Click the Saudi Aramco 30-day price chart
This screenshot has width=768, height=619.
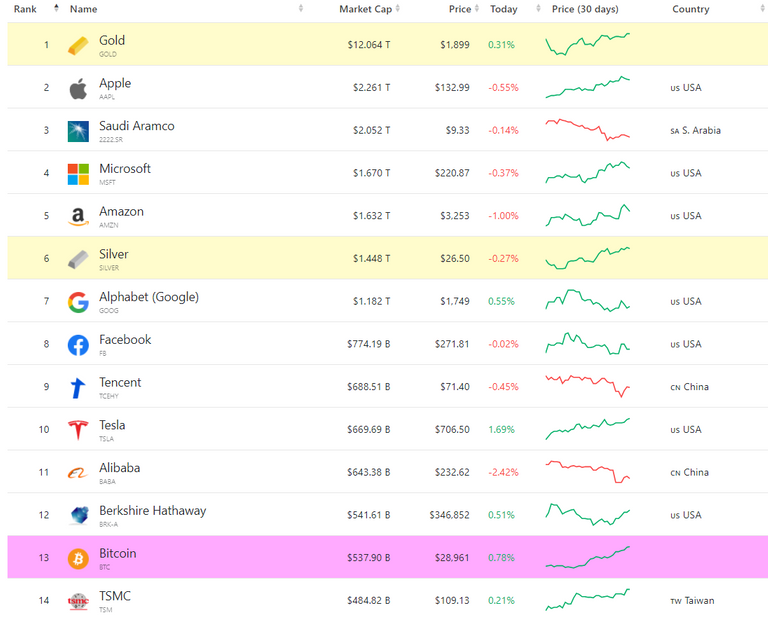[x=588, y=130]
